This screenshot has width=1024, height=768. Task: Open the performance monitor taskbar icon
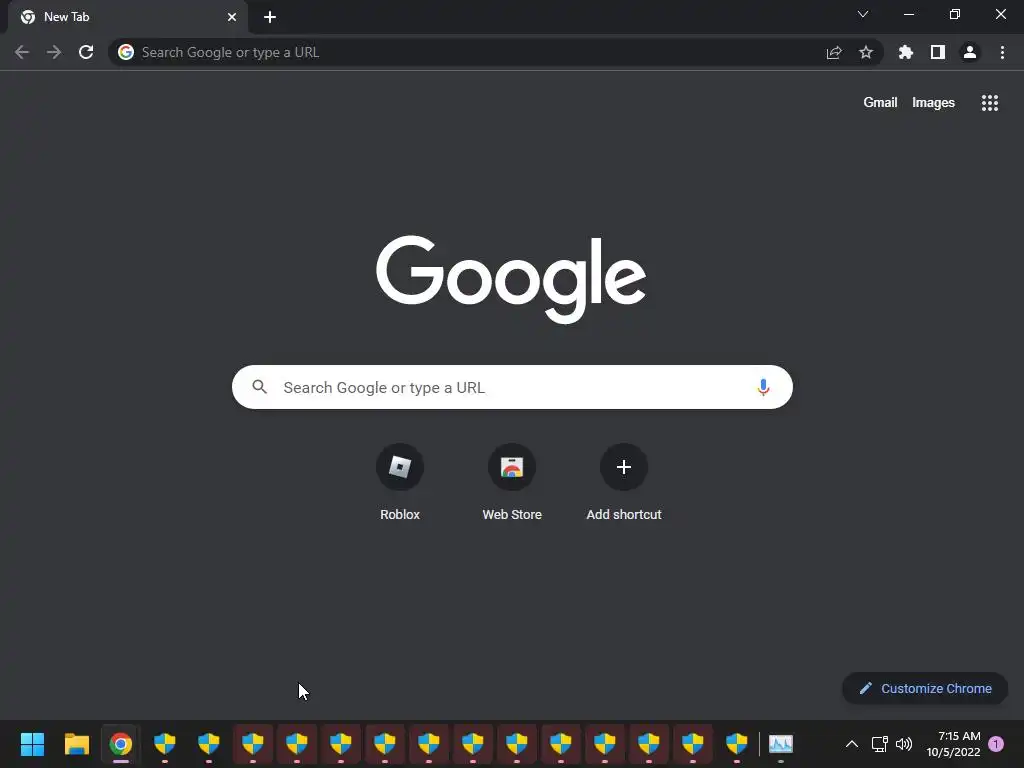pyautogui.click(x=781, y=744)
